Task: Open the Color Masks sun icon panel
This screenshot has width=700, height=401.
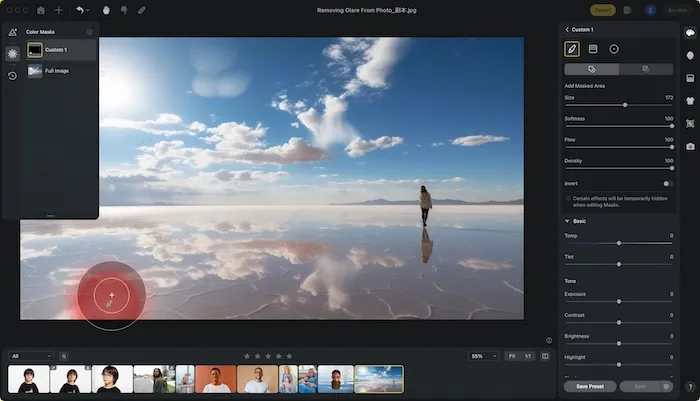Action: [x=12, y=54]
